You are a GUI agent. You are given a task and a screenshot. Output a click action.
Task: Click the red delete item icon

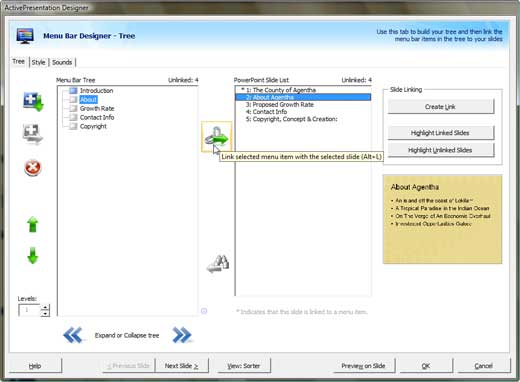tap(33, 168)
